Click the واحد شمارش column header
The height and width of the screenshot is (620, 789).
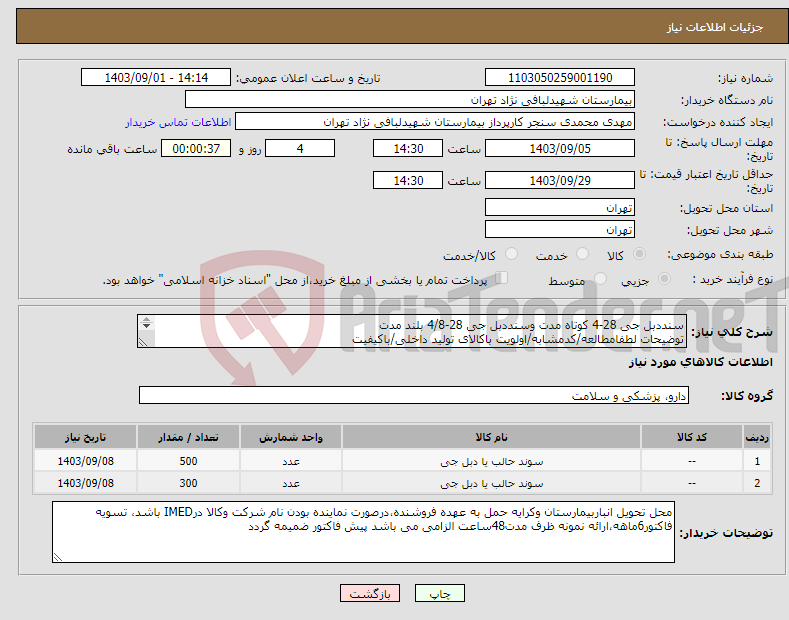[x=291, y=437]
